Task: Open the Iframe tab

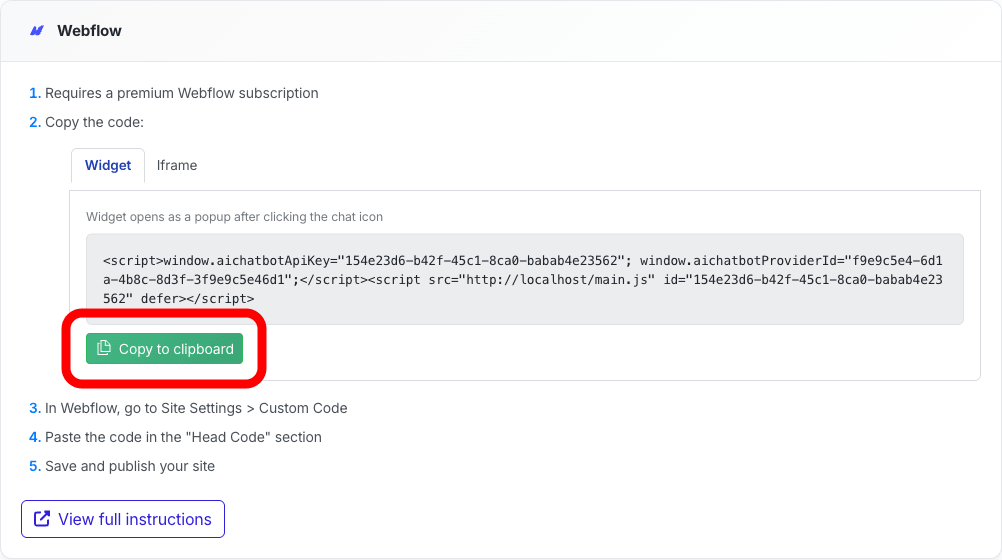Action: (x=177, y=166)
